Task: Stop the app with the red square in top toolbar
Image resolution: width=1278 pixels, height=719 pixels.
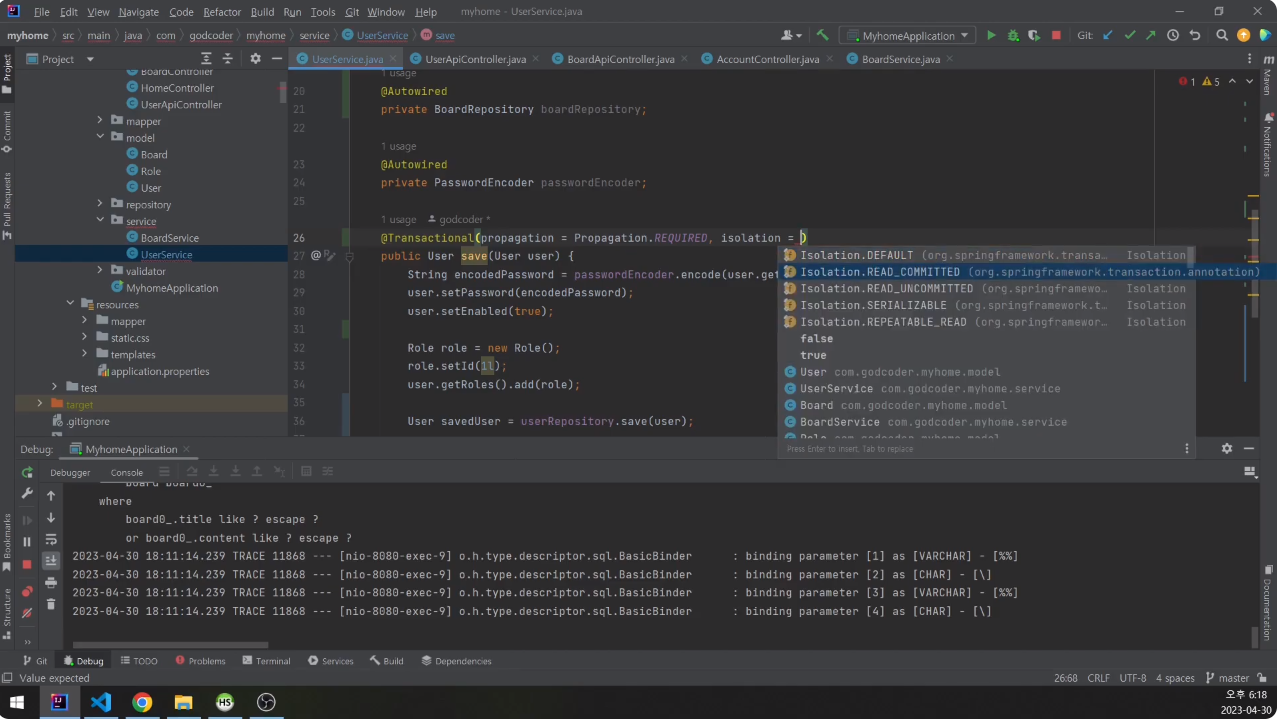Action: tap(1056, 35)
